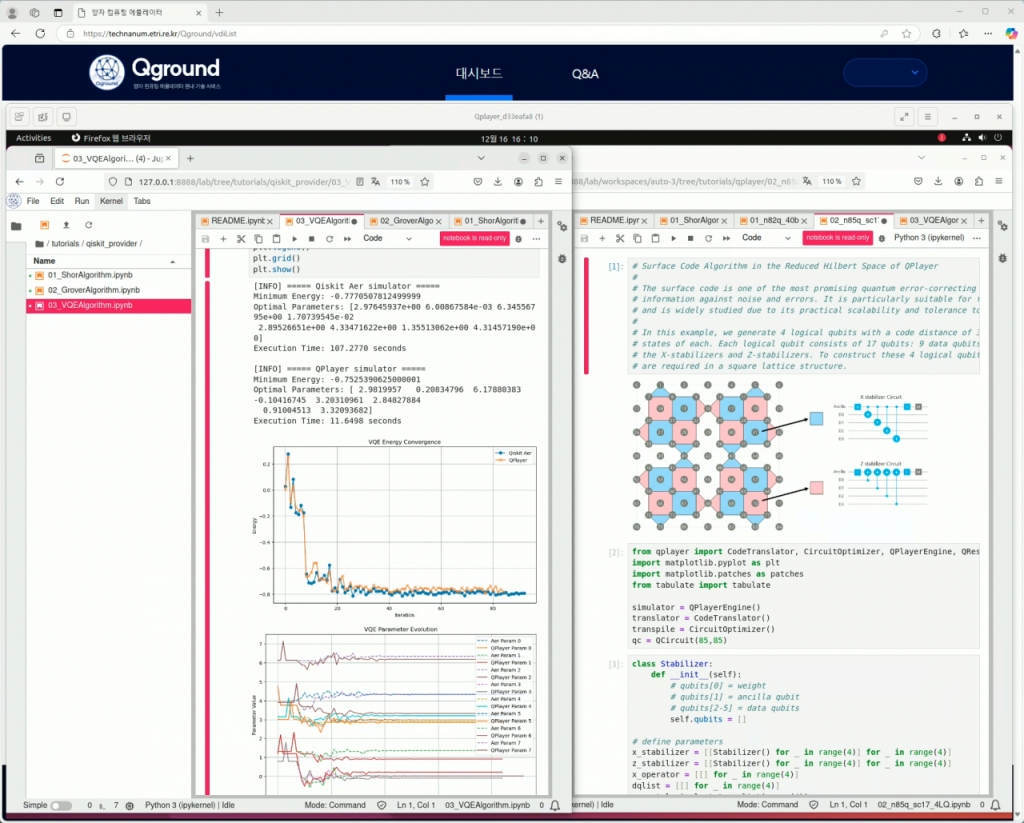Bookmark this page star in left Firefox window
Screen dimensions: 1024x823
(425, 182)
